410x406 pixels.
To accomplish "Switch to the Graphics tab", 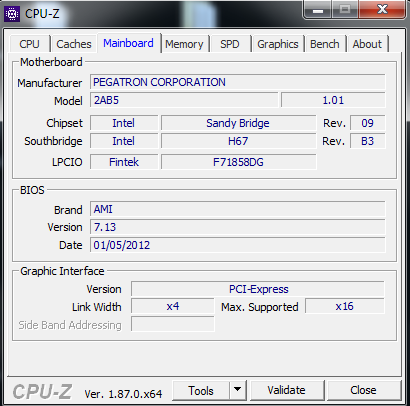I will (278, 44).
